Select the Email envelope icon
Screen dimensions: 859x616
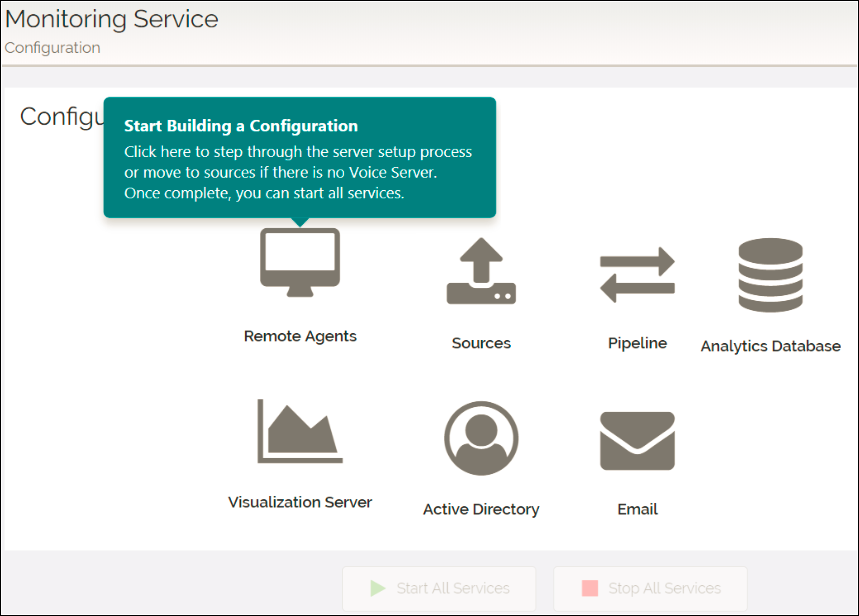click(637, 441)
